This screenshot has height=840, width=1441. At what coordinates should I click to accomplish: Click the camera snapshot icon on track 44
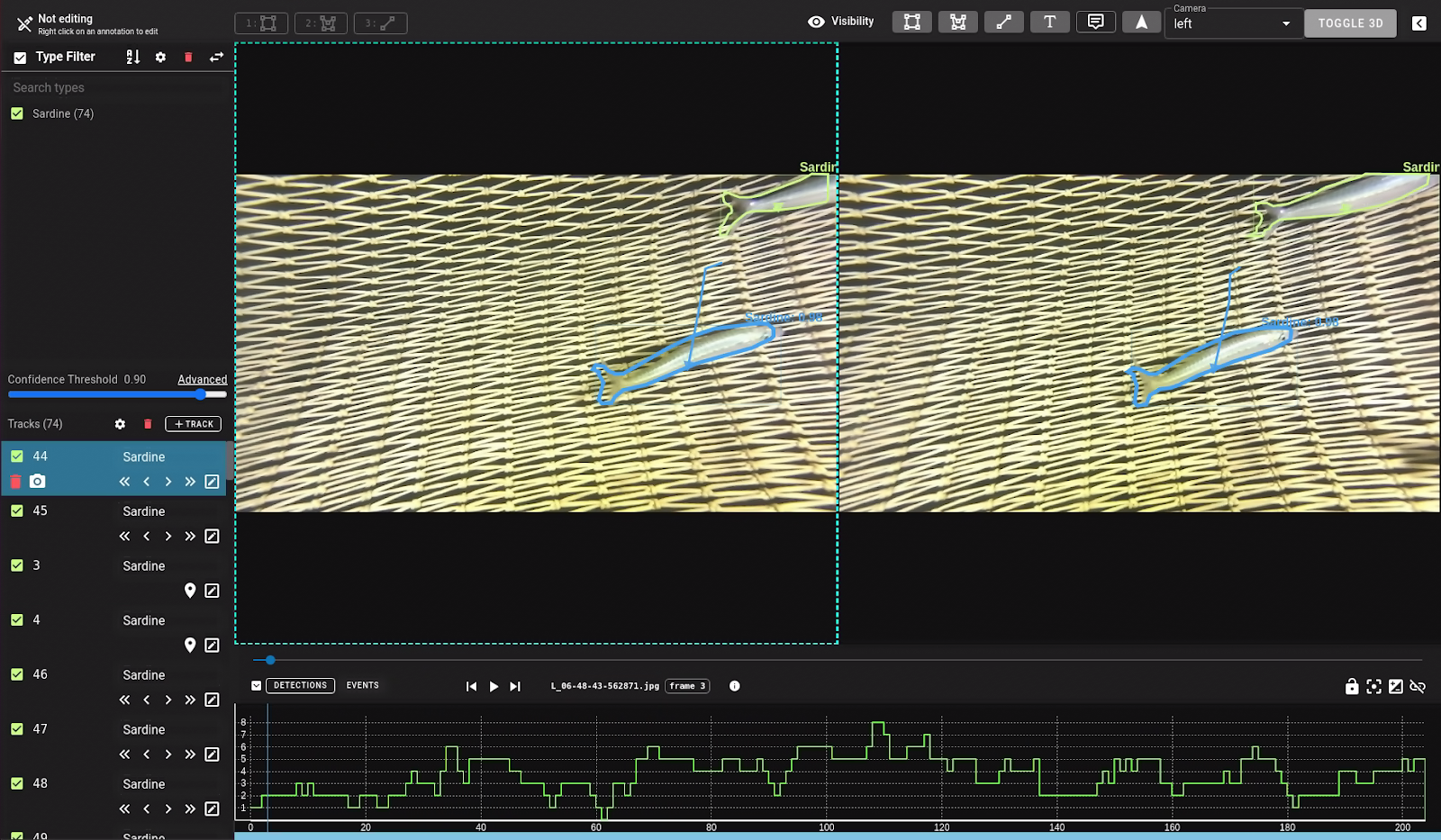pyautogui.click(x=37, y=482)
